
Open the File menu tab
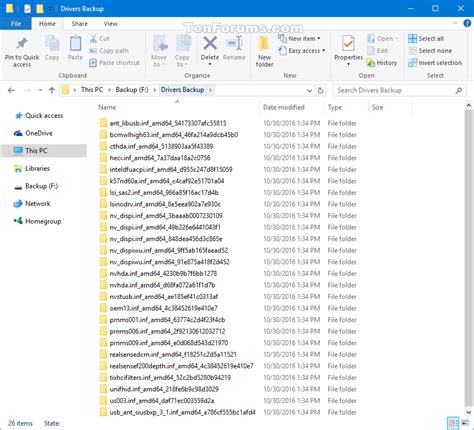16,24
